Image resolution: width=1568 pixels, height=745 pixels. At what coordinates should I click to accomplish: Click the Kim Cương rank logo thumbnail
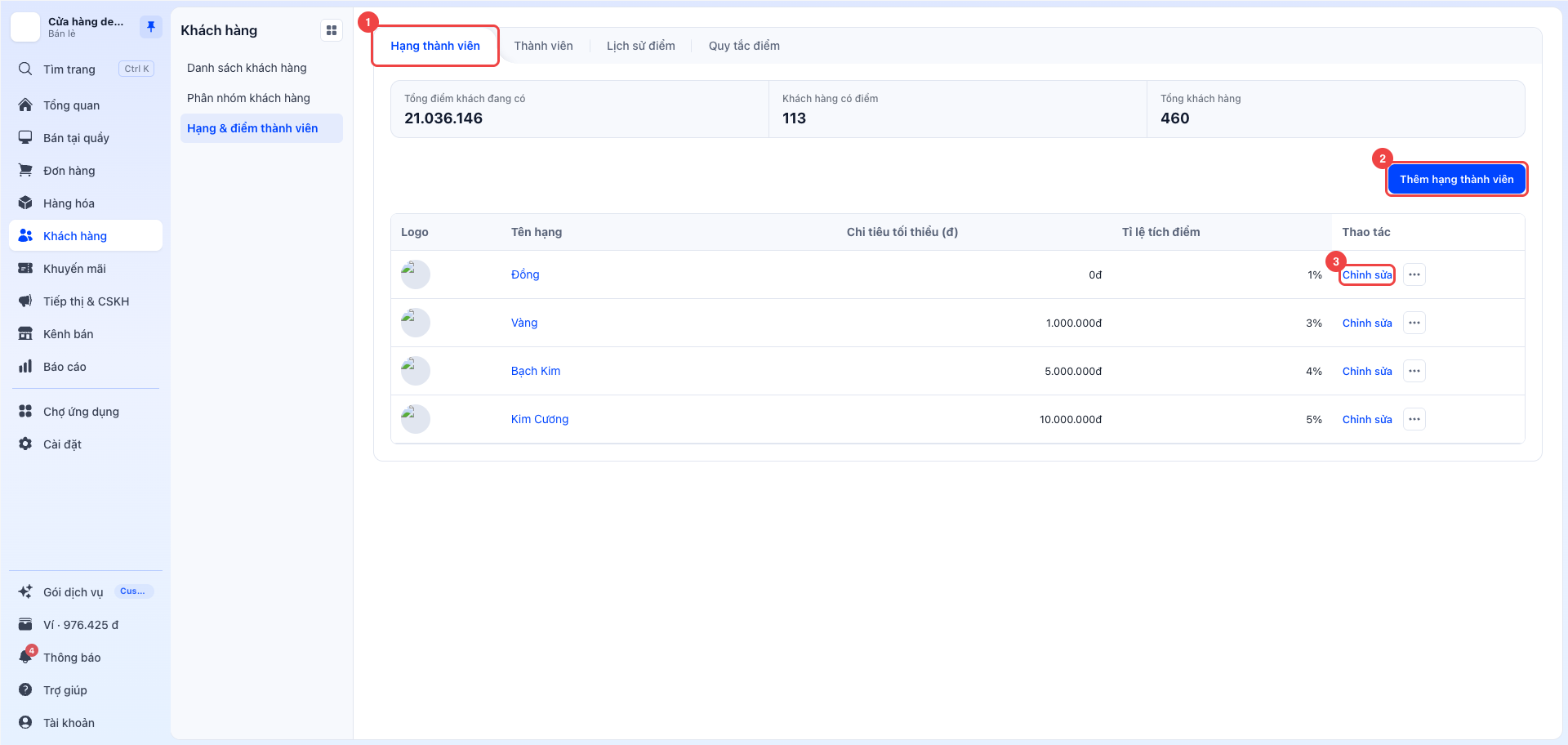[415, 419]
